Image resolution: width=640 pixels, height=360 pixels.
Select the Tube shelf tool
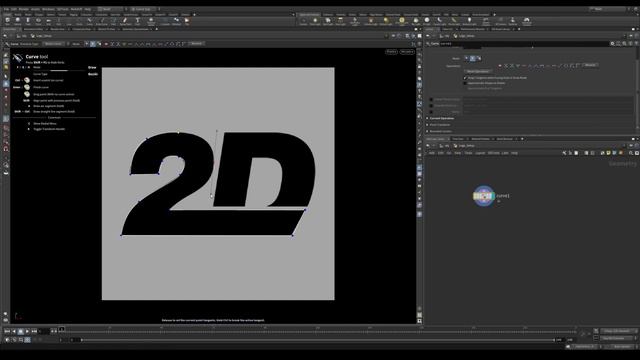[x=28, y=21]
